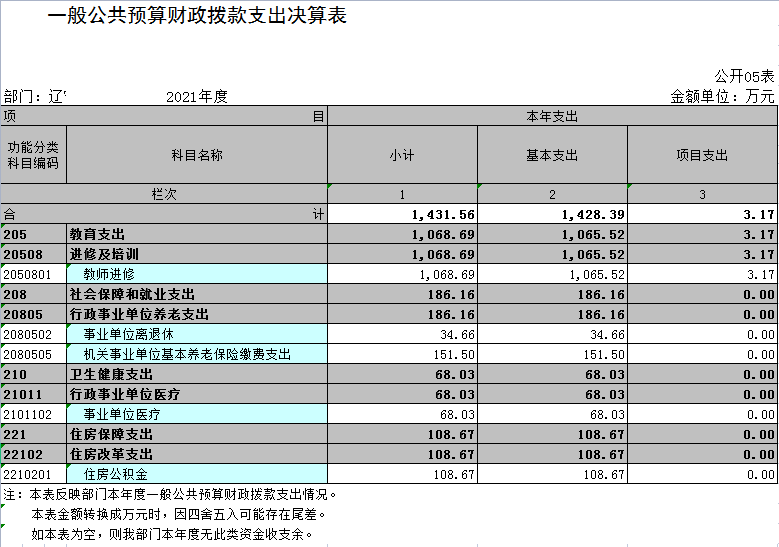
Task: Click 住房公积金 小计 value 108.67
Action: [x=402, y=474]
